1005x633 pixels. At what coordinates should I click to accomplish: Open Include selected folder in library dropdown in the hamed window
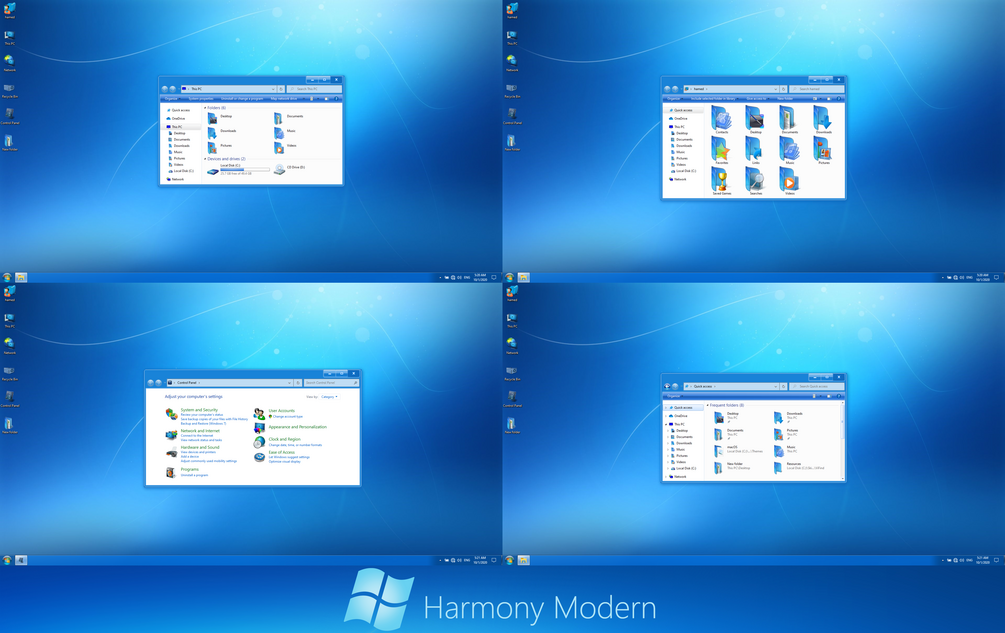[715, 99]
